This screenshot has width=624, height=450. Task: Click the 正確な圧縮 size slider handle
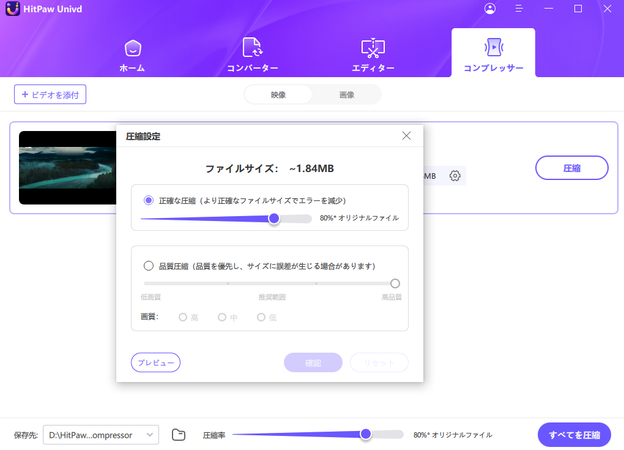click(x=273, y=218)
